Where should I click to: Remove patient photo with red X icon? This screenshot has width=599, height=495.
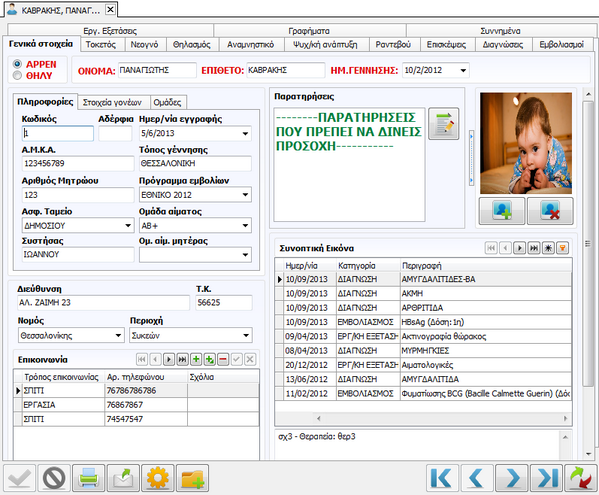550,211
